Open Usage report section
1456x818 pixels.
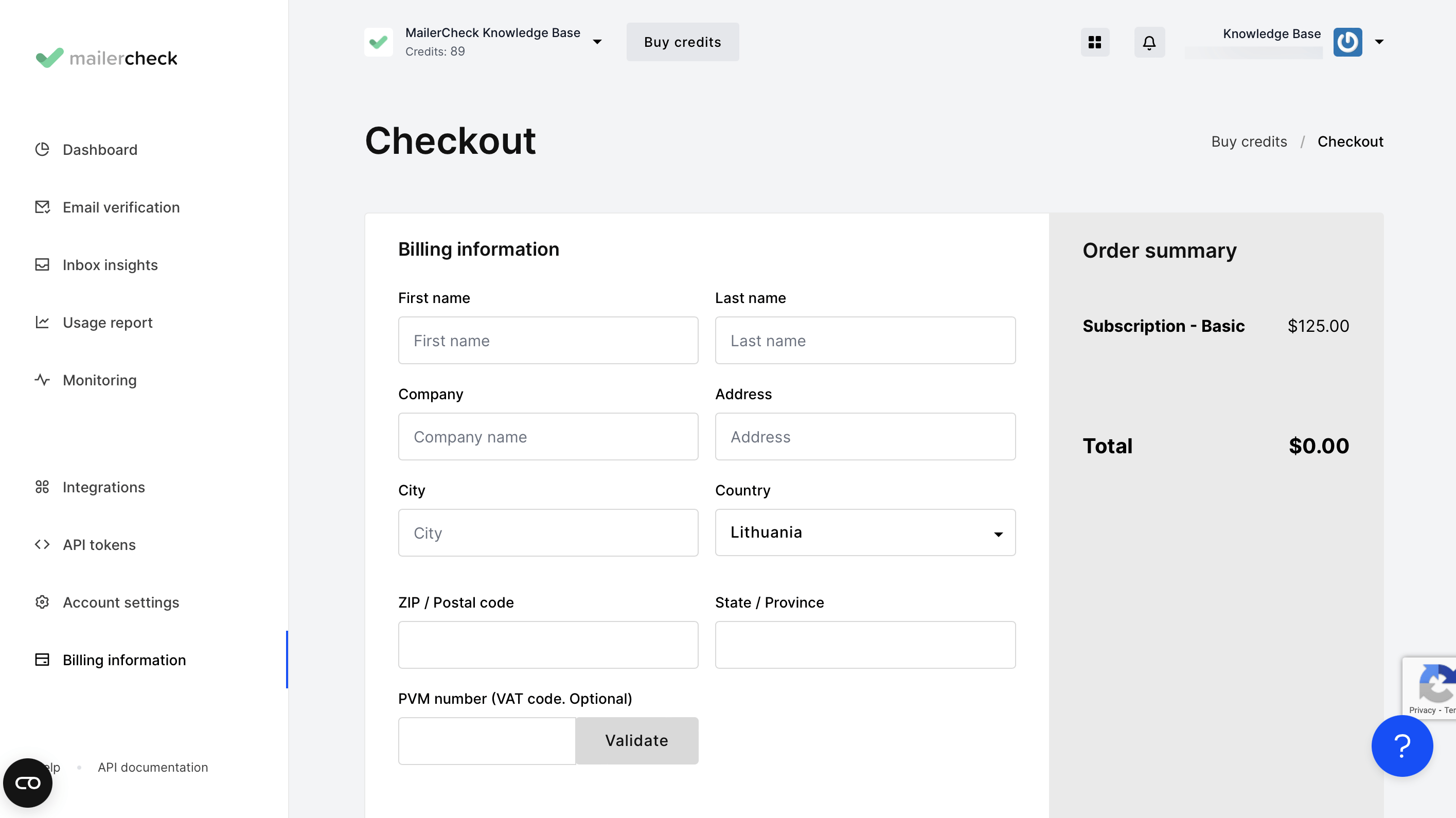108,322
